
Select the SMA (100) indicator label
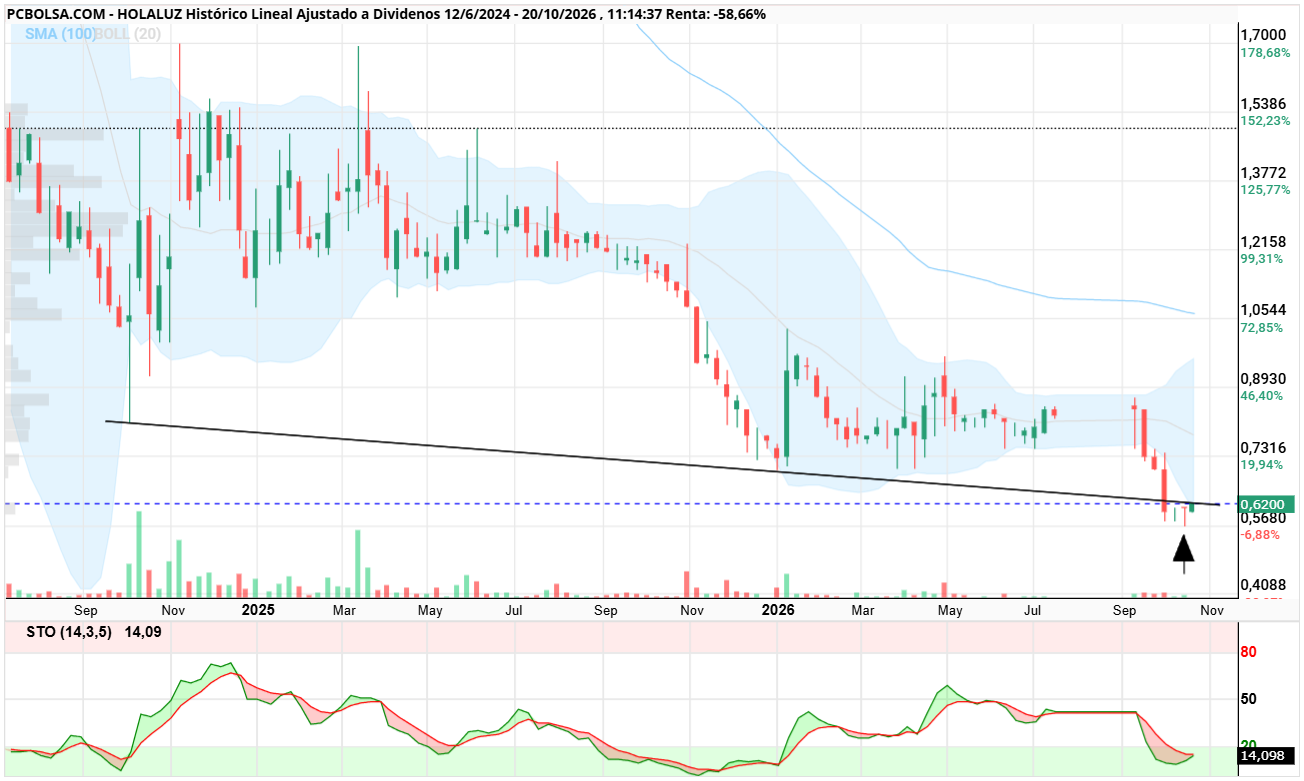pyautogui.click(x=61, y=34)
